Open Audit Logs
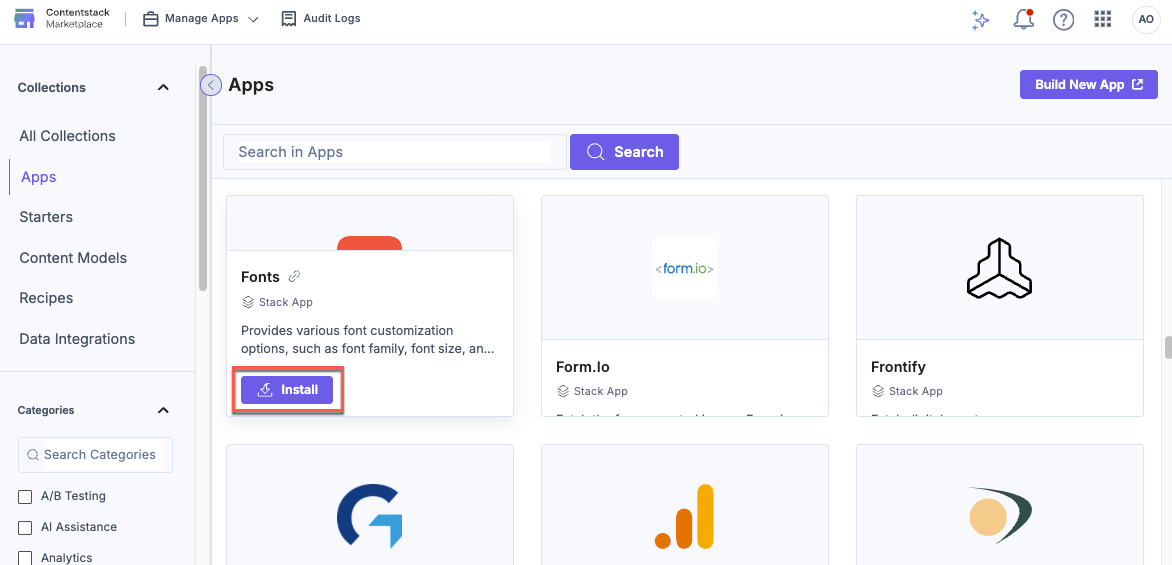Viewport: 1172px width, 565px height. pos(321,19)
